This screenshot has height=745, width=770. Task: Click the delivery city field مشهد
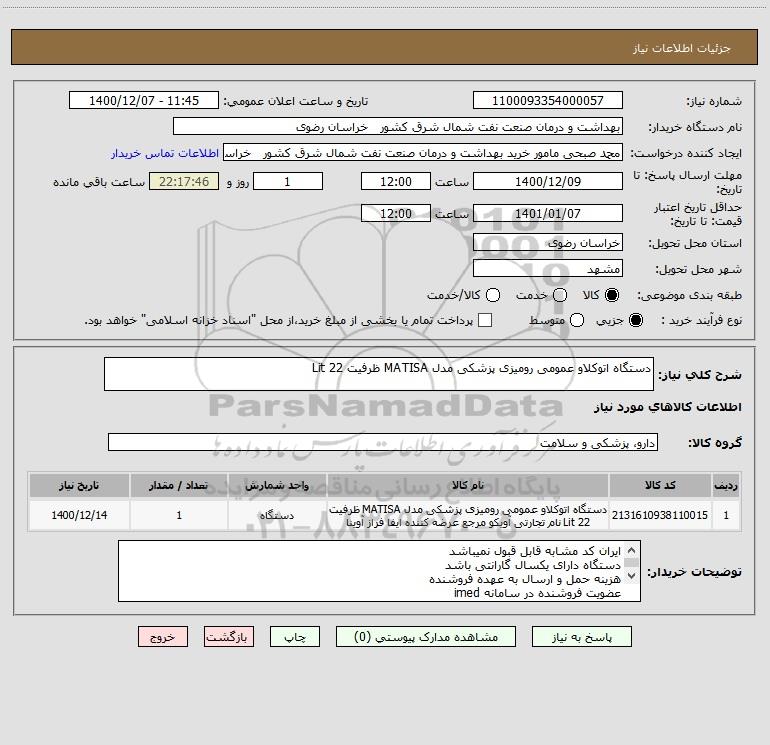click(x=548, y=268)
